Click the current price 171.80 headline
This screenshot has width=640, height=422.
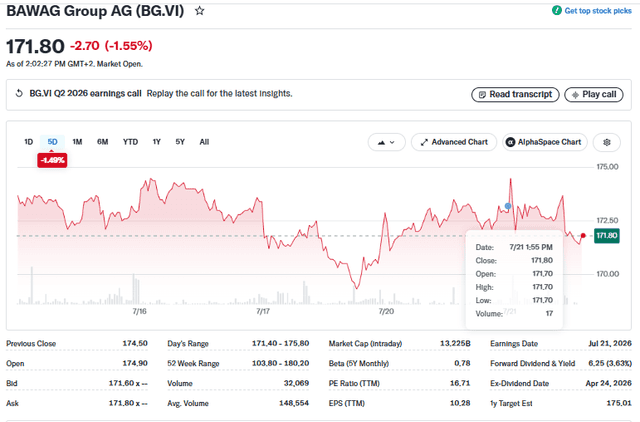tap(35, 46)
